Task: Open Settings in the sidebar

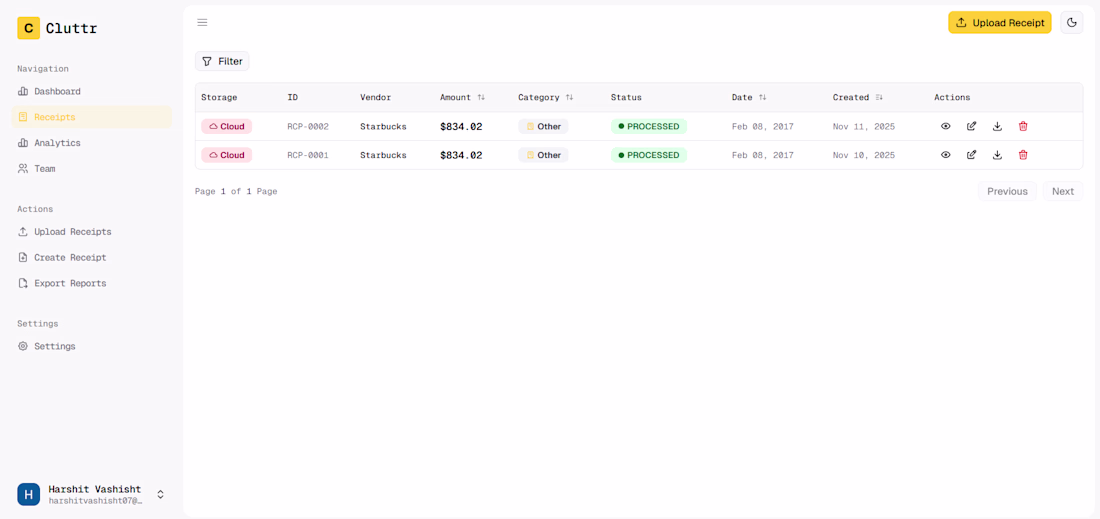Action: coord(91,346)
